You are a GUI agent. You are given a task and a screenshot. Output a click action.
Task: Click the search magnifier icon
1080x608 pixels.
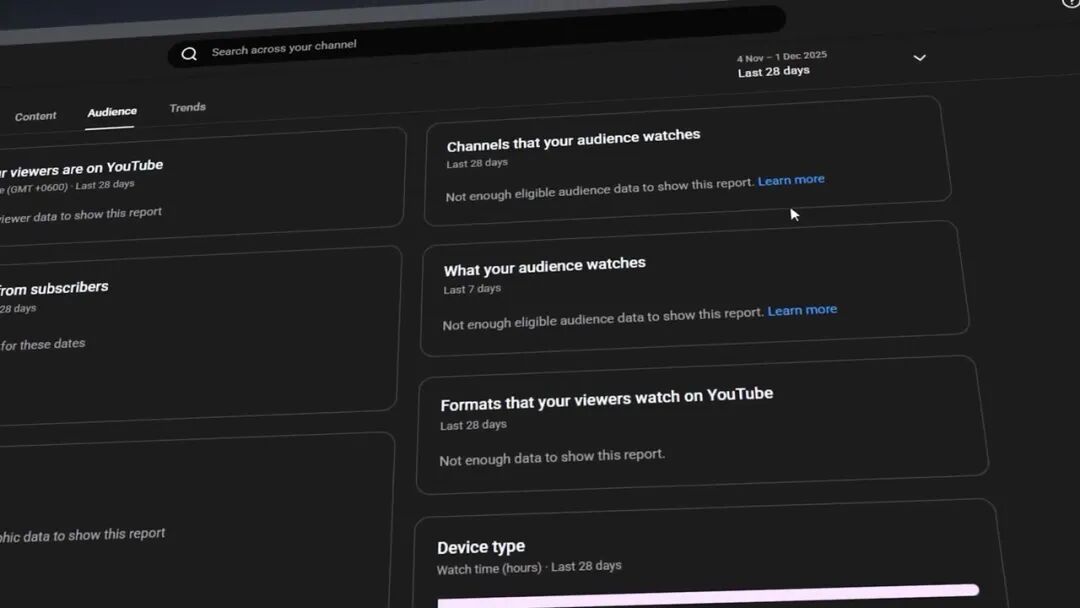click(x=189, y=54)
